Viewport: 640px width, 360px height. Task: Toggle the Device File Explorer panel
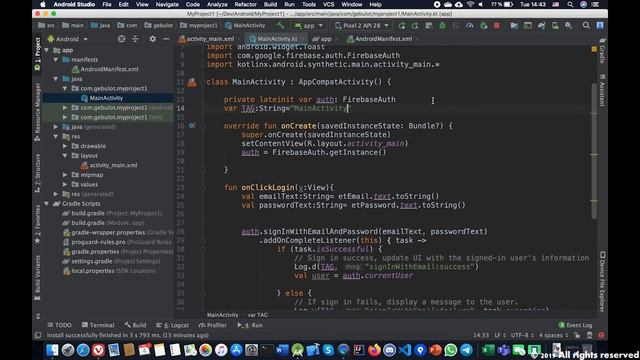[602, 282]
